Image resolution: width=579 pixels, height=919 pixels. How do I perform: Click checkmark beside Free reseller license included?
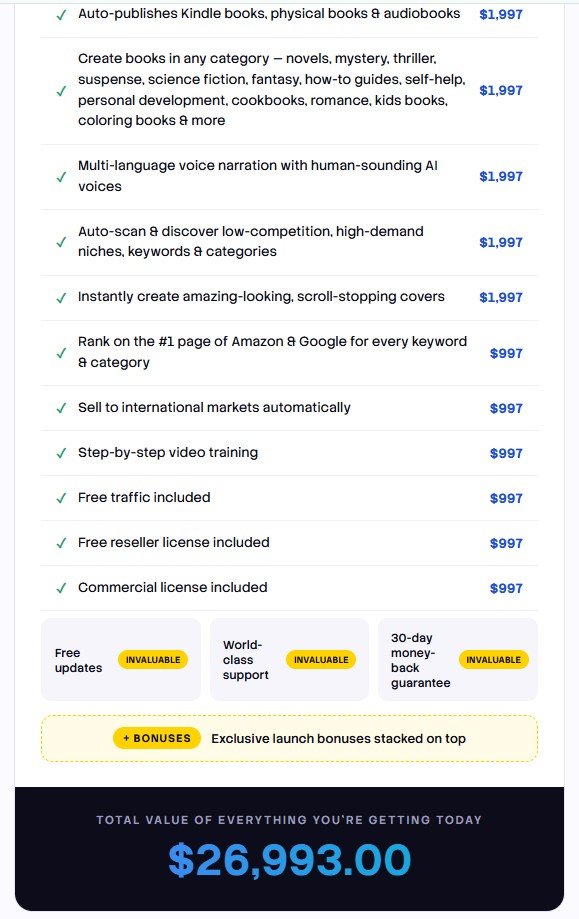tap(61, 543)
